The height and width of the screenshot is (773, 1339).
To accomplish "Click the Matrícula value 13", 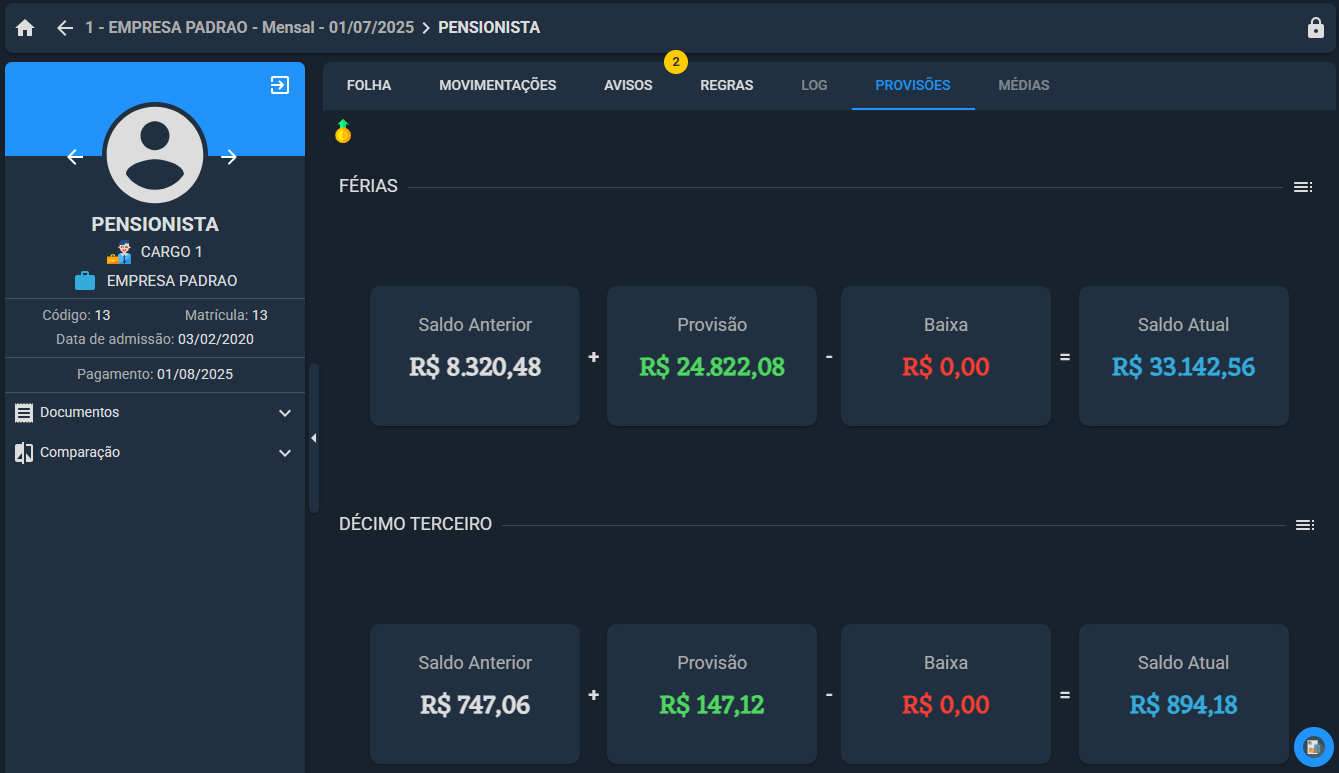I will 260,316.
